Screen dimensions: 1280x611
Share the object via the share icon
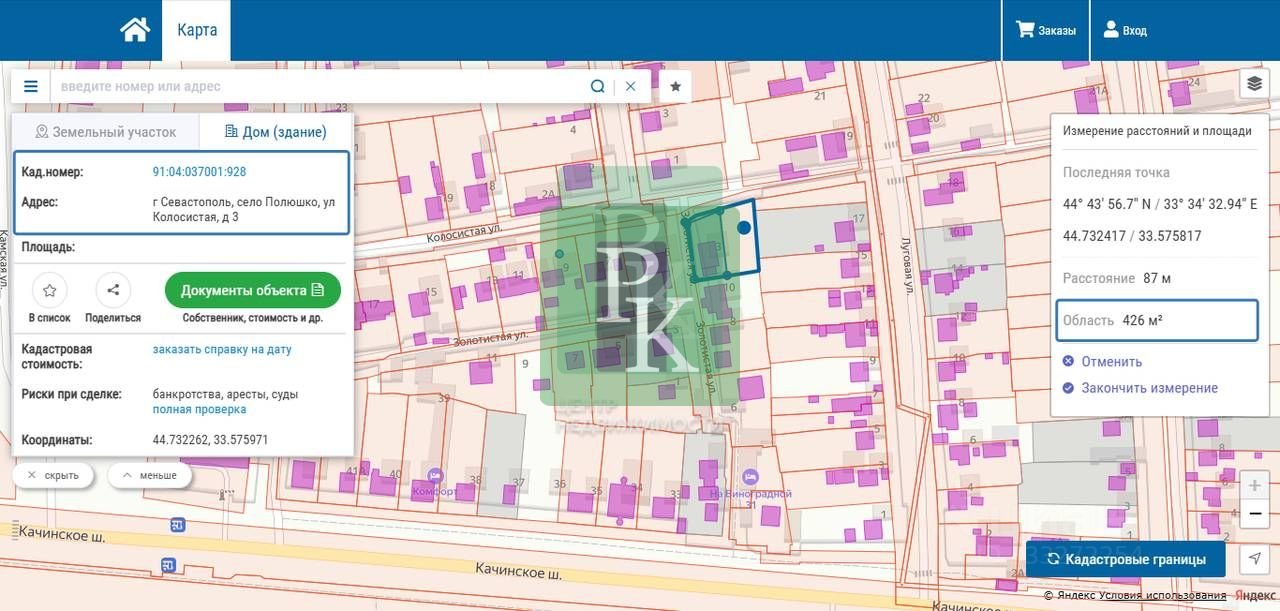tap(113, 290)
